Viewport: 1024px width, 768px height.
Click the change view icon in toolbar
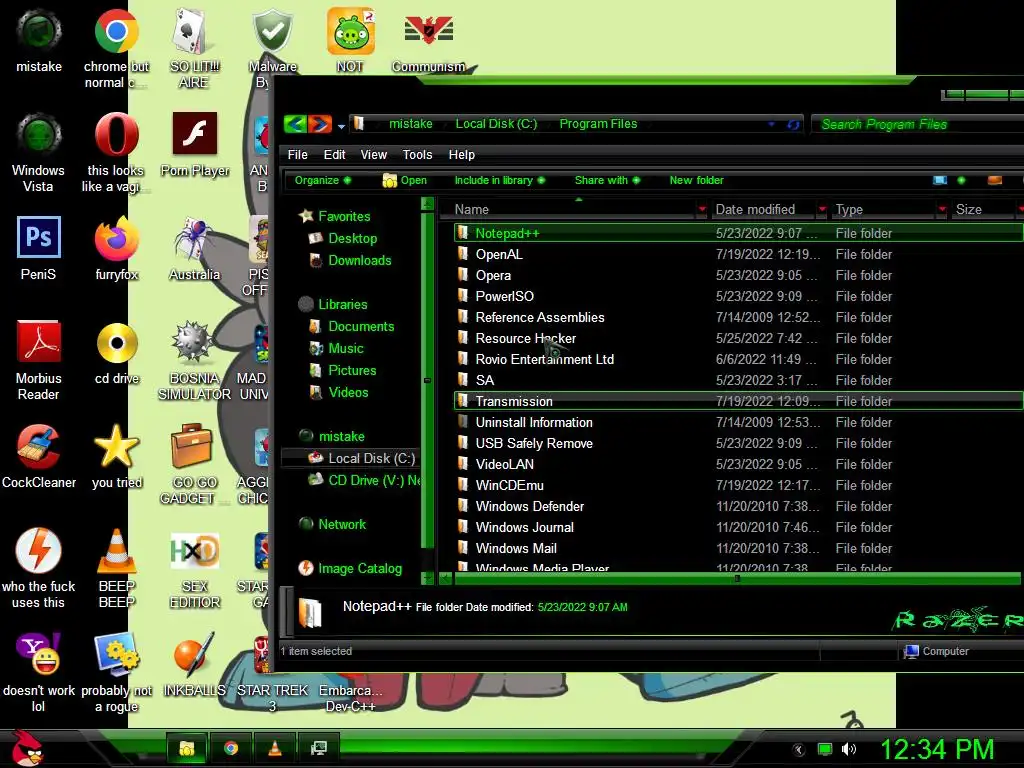[940, 180]
